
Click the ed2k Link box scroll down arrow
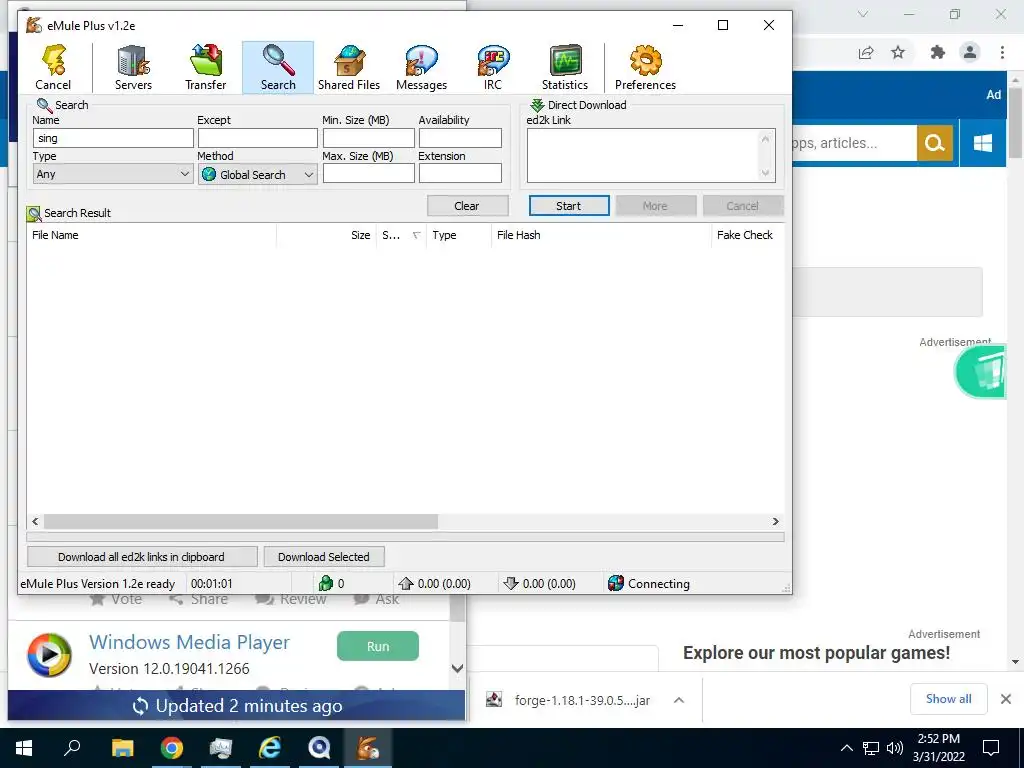pyautogui.click(x=765, y=172)
